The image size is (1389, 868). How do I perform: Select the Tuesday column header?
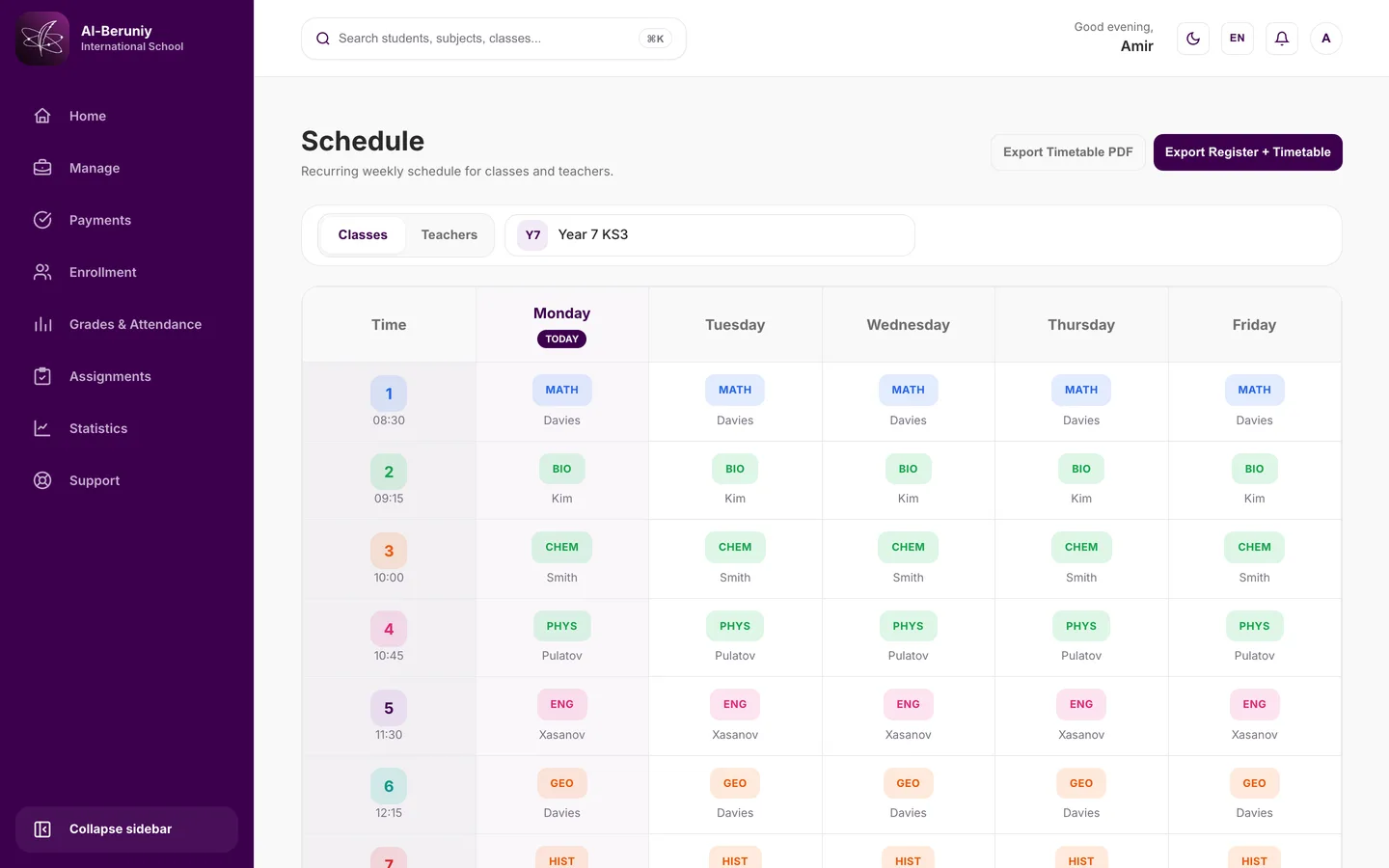point(735,325)
